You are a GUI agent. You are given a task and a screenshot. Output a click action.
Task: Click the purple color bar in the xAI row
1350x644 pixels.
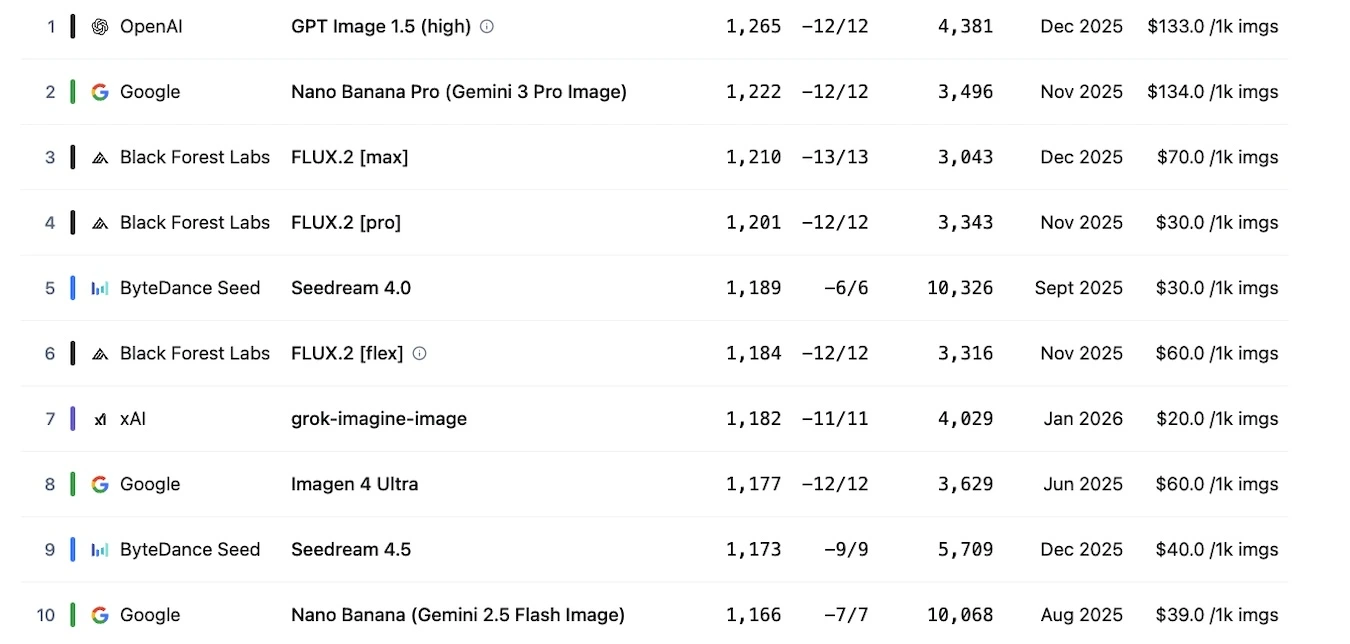click(73, 419)
